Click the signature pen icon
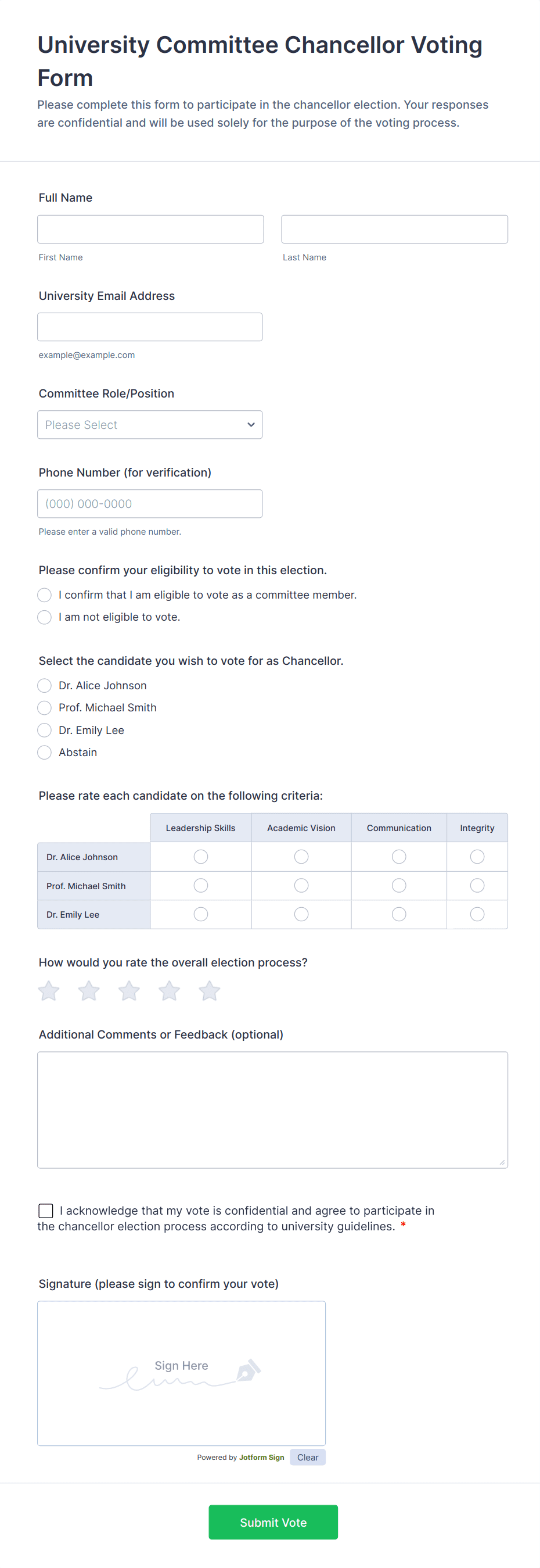The width and height of the screenshot is (540, 1568). point(248,1370)
